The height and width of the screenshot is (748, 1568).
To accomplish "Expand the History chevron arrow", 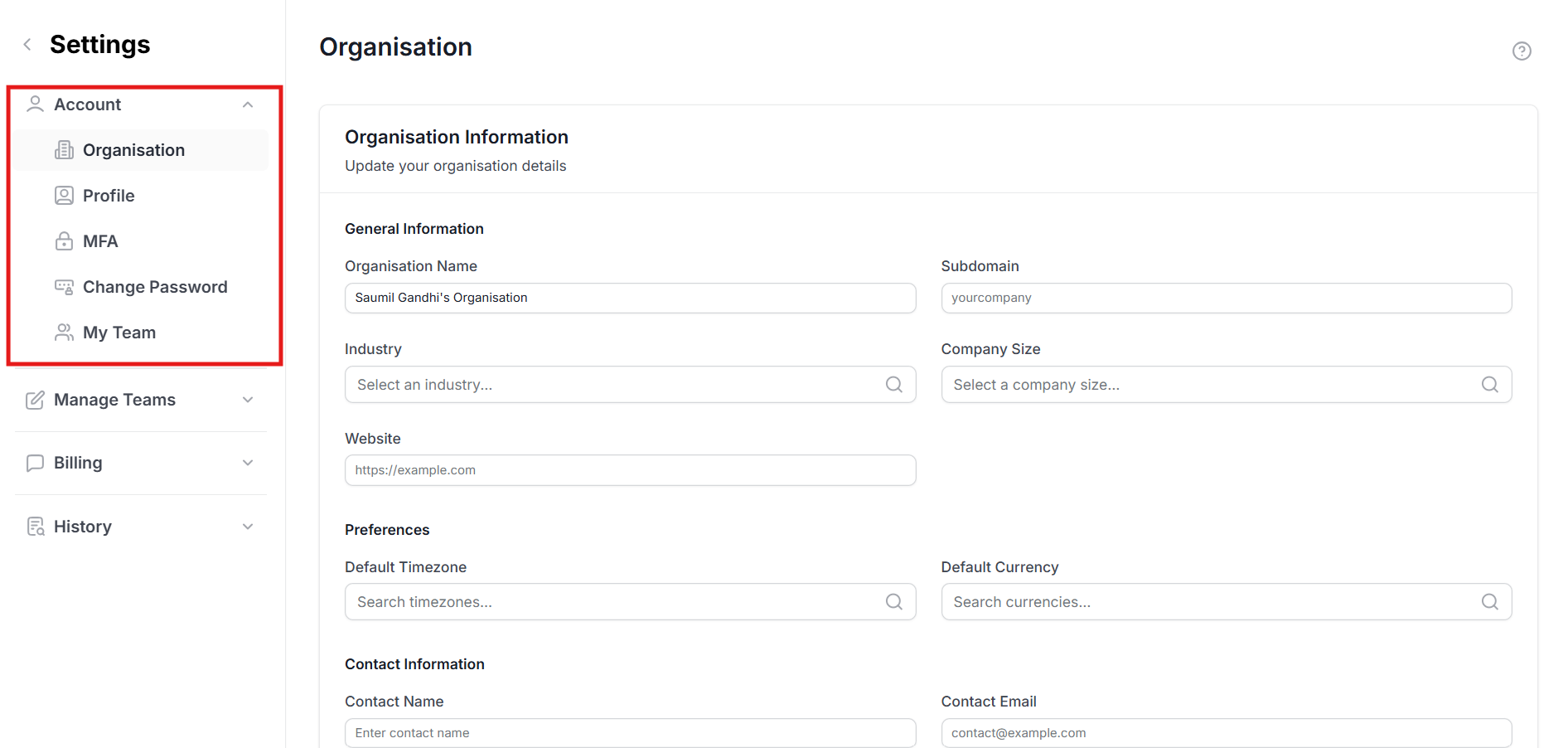I will pyautogui.click(x=248, y=527).
